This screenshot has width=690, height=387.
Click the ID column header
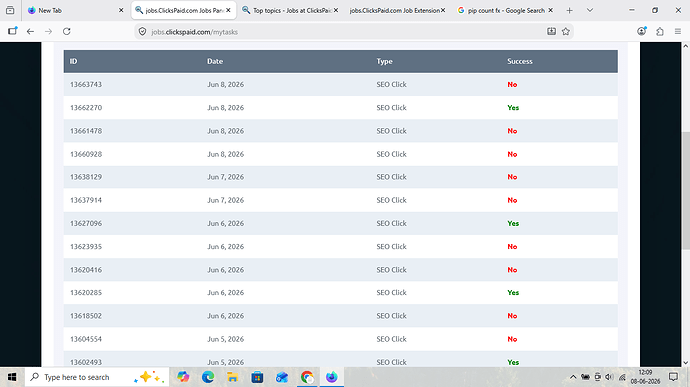pos(73,61)
